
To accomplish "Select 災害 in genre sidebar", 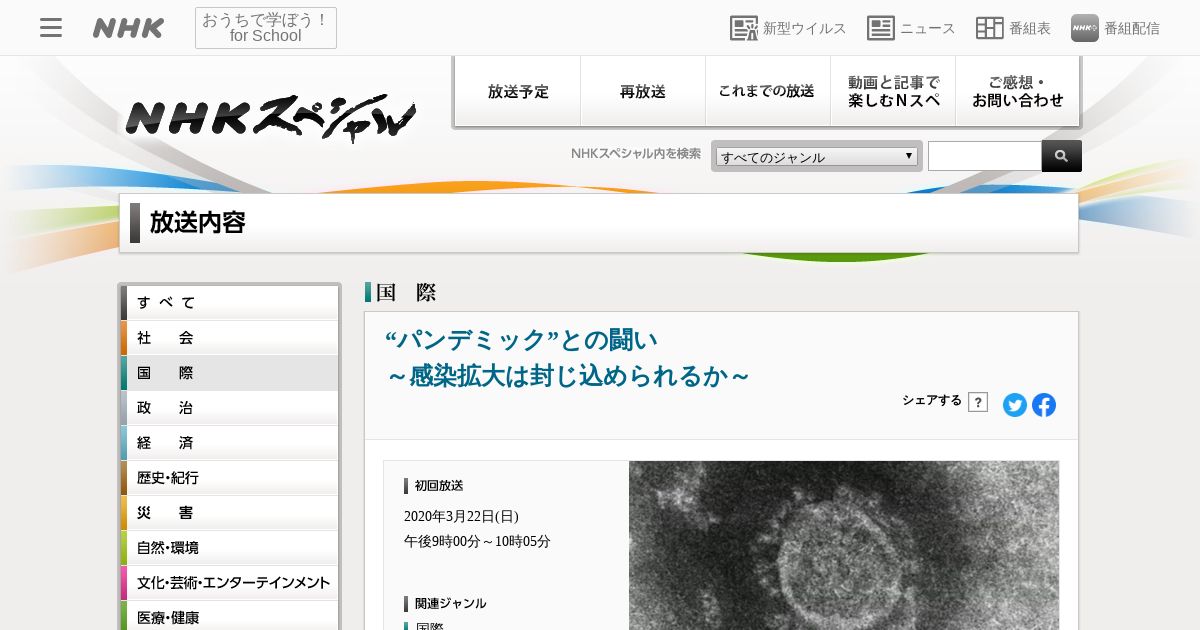I will [230, 512].
